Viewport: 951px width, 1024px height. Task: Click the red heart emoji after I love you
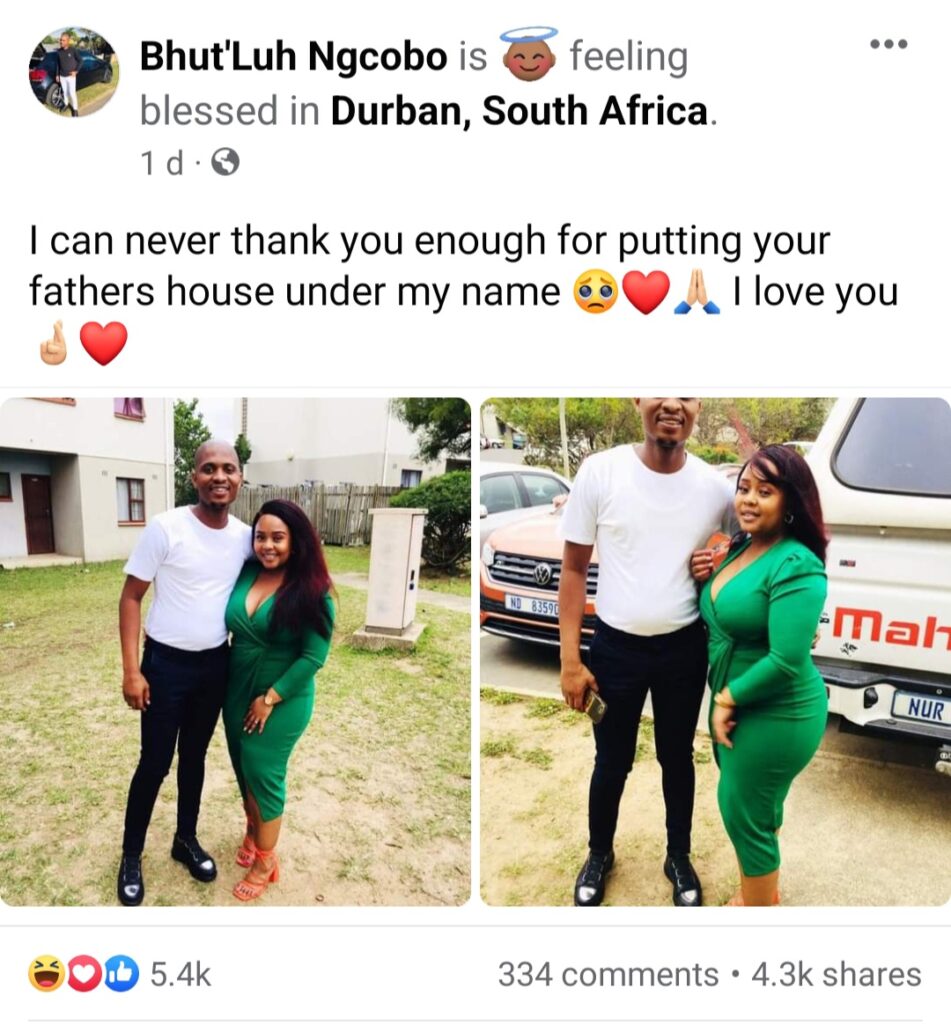click(103, 344)
